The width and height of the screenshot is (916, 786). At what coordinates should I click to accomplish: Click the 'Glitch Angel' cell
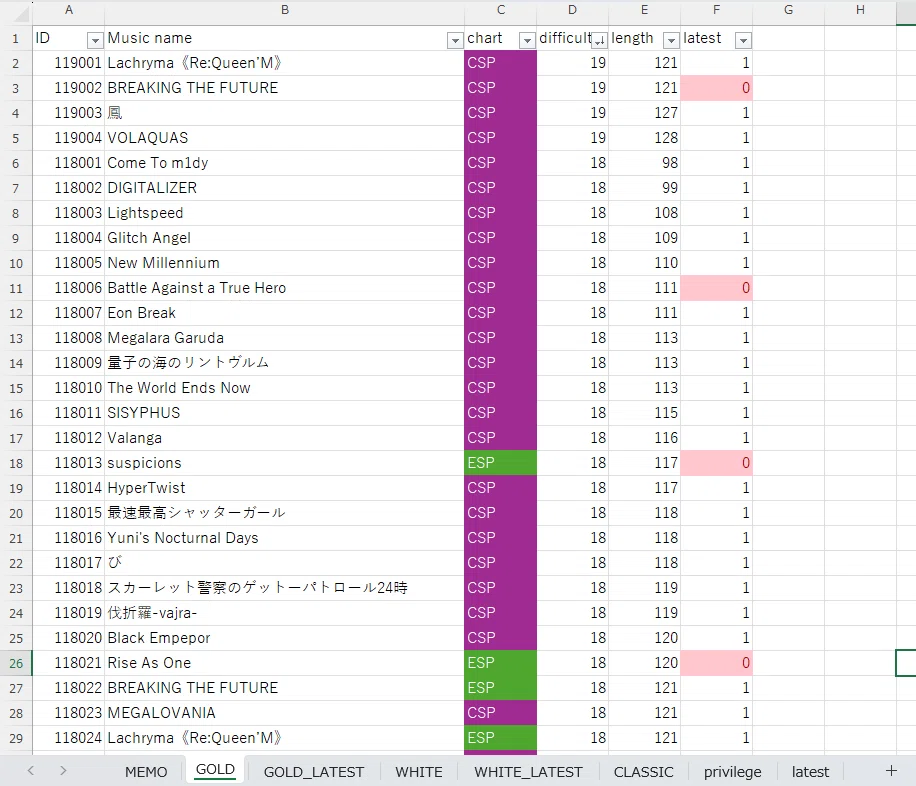pos(284,238)
